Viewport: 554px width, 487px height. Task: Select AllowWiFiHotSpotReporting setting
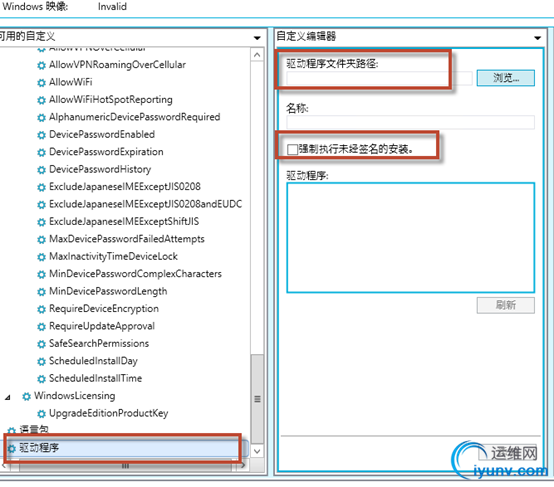111,100
